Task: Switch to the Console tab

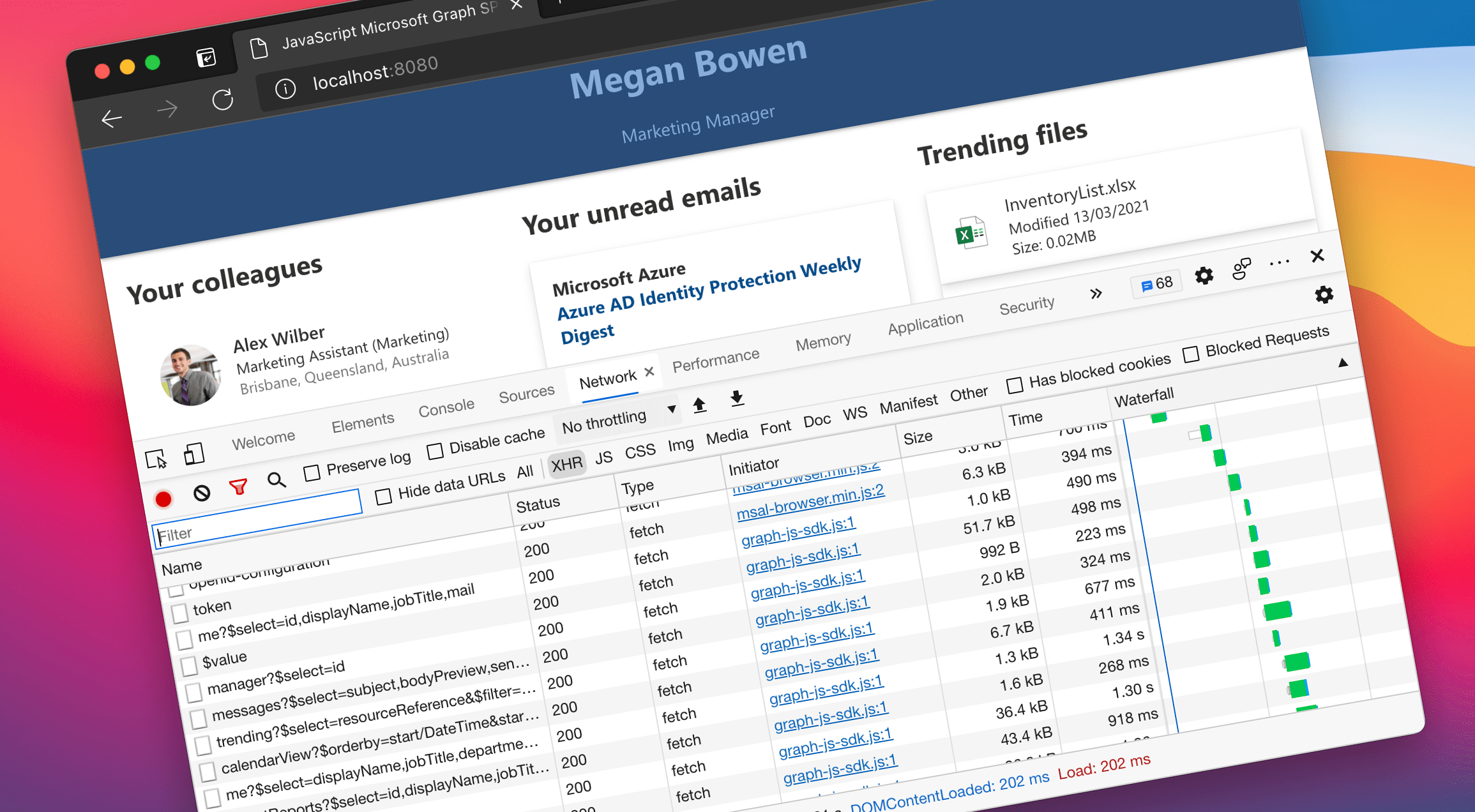Action: (x=446, y=407)
